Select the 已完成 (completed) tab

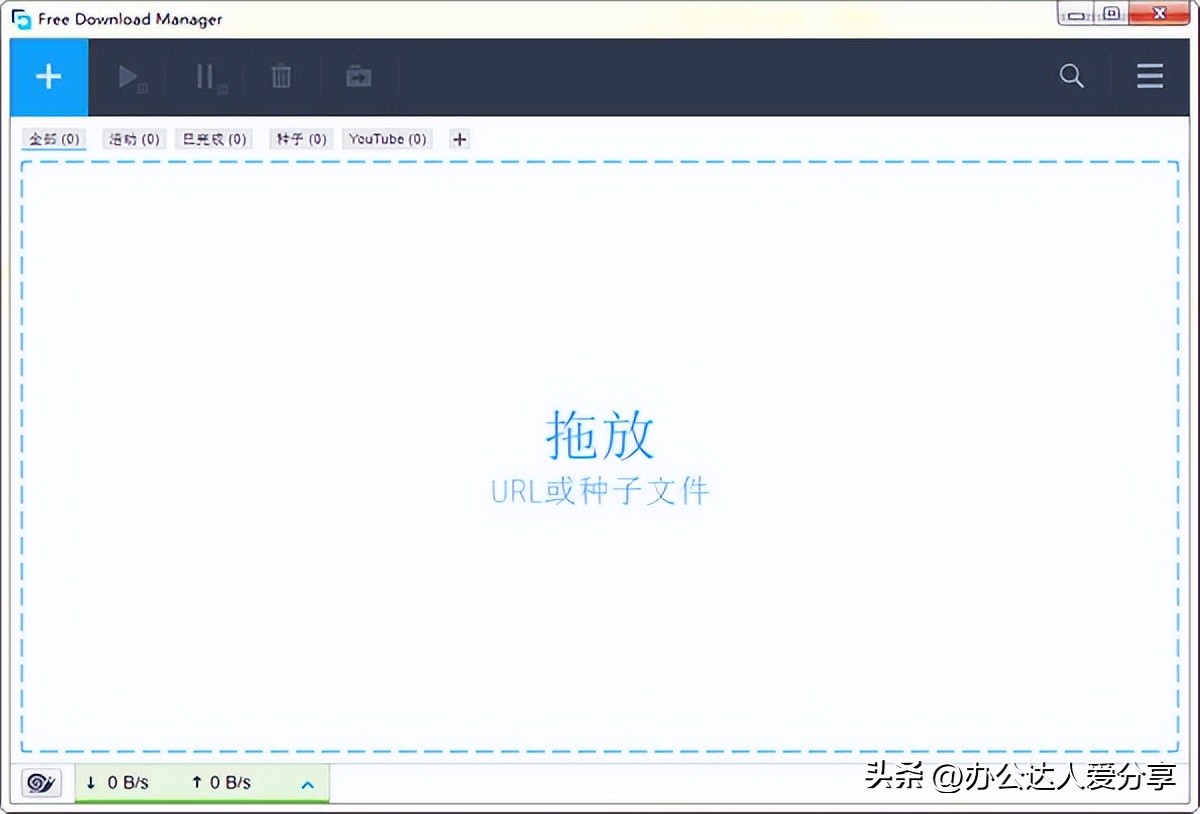click(x=214, y=139)
